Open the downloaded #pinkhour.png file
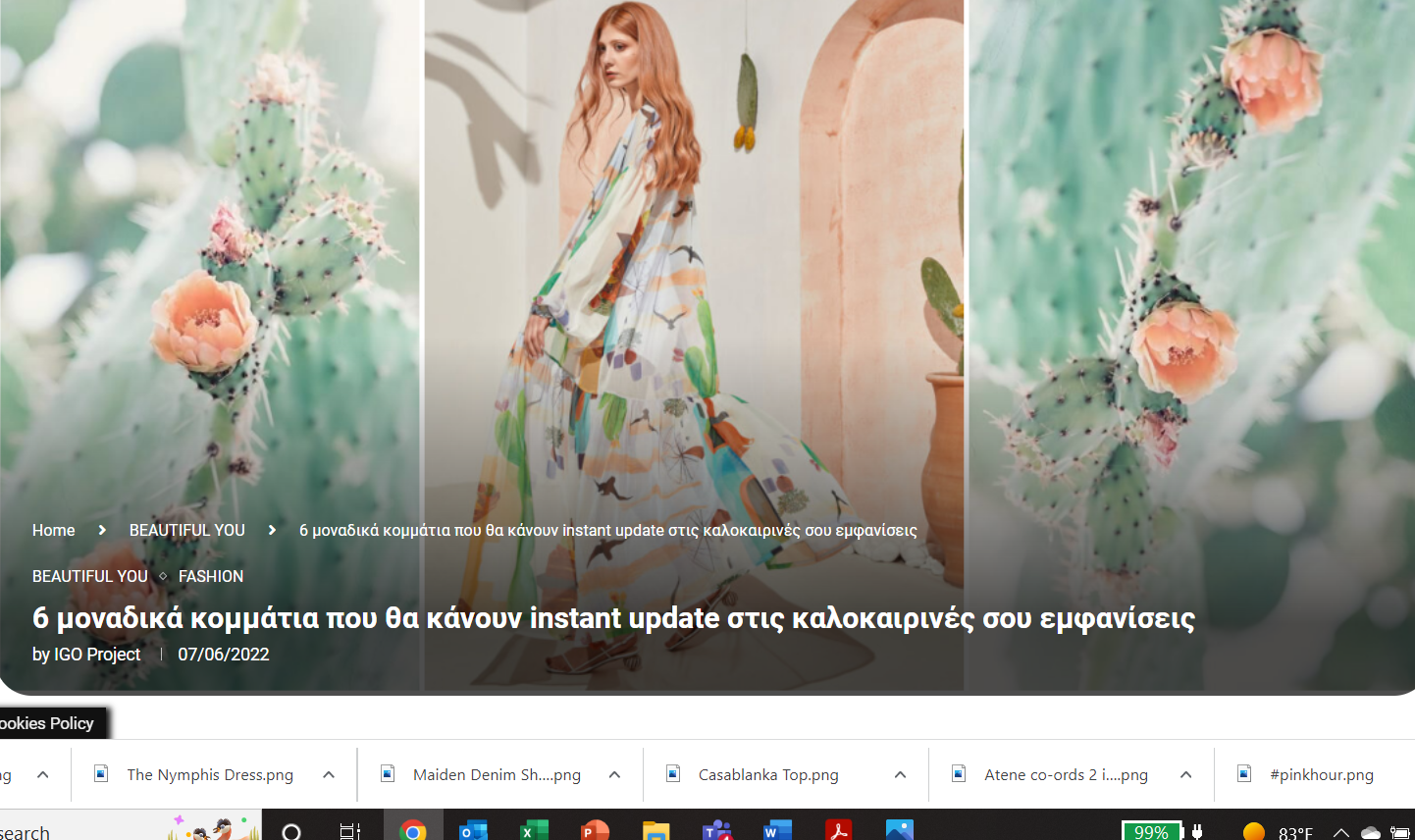The height and width of the screenshot is (840, 1415). coord(1320,775)
